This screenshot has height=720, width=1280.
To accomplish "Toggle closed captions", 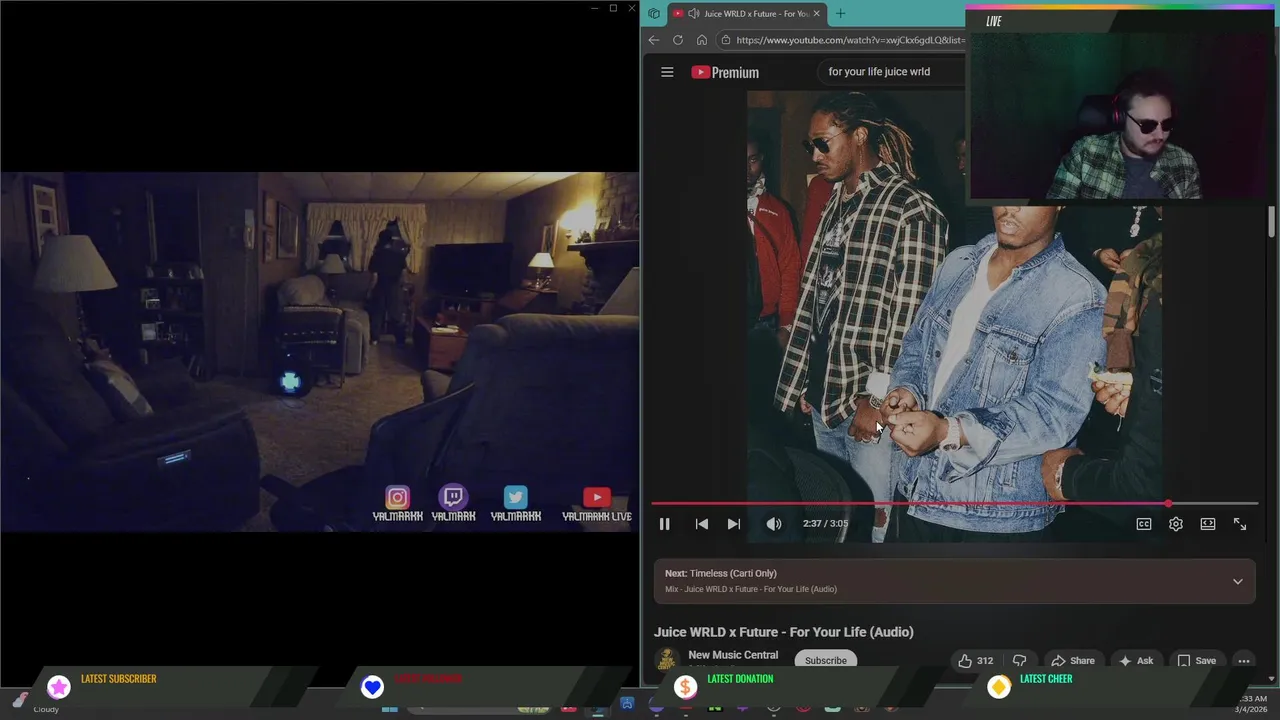I will point(1144,524).
